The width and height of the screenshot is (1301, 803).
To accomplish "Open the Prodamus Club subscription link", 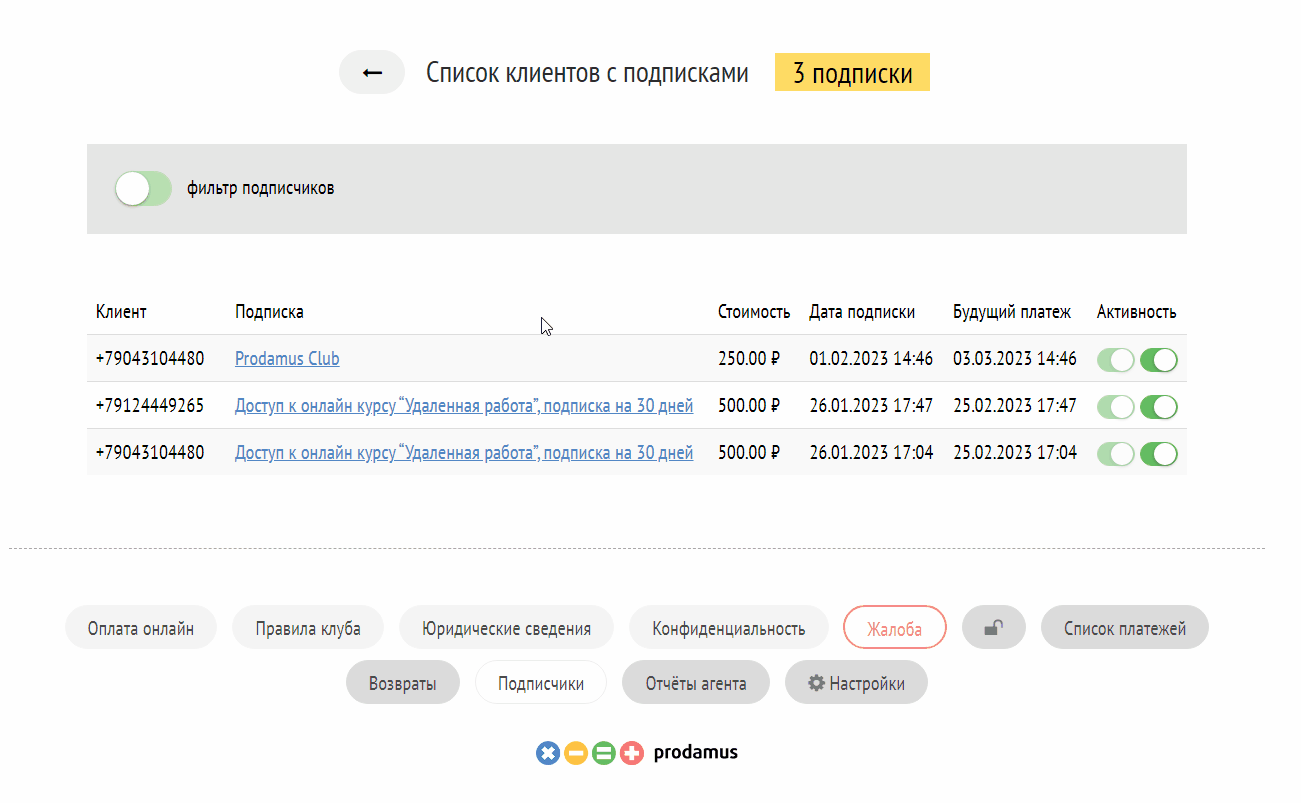I will coord(287,358).
